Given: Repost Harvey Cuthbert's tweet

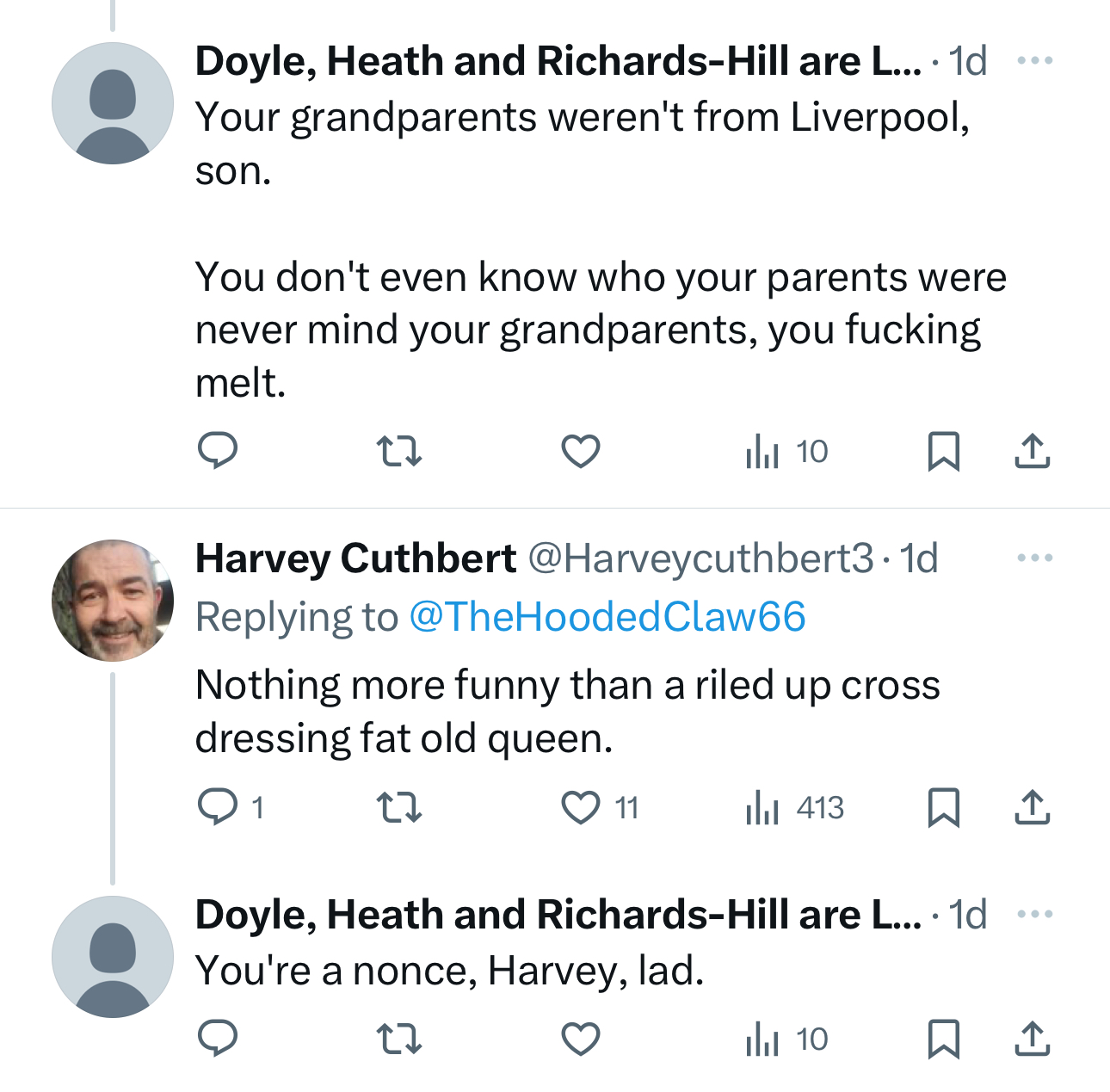Looking at the screenshot, I should 400,807.
